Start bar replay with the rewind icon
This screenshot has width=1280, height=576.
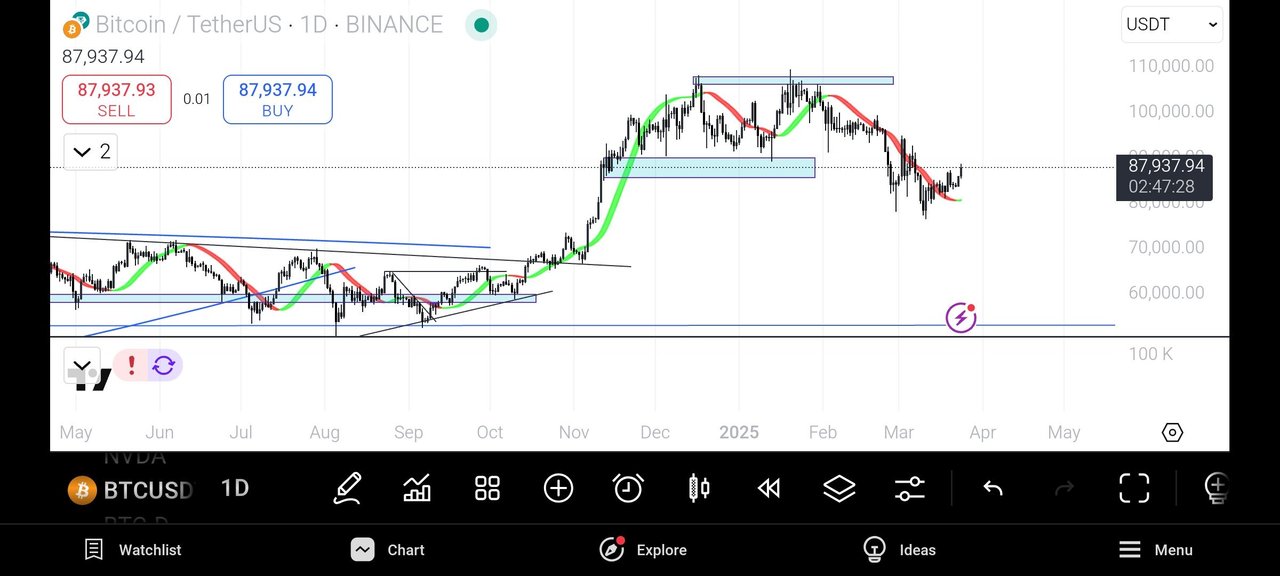[x=769, y=488]
